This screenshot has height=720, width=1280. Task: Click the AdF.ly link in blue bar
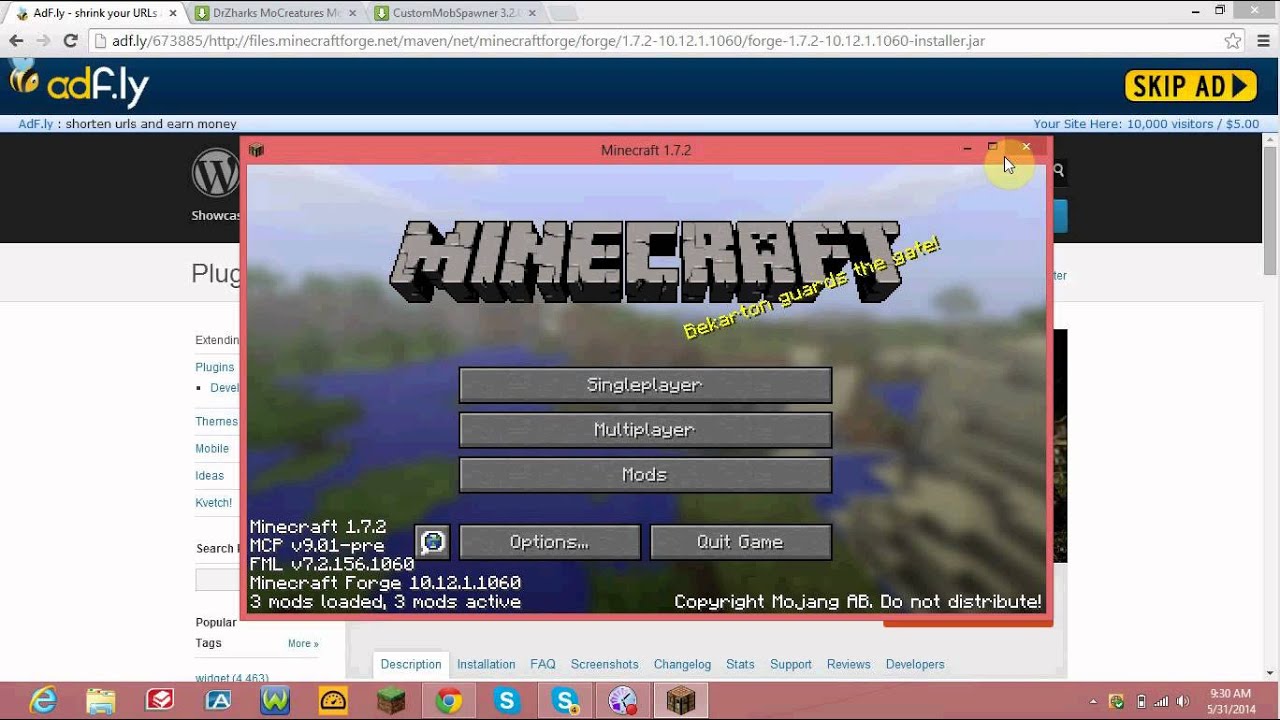click(x=35, y=124)
